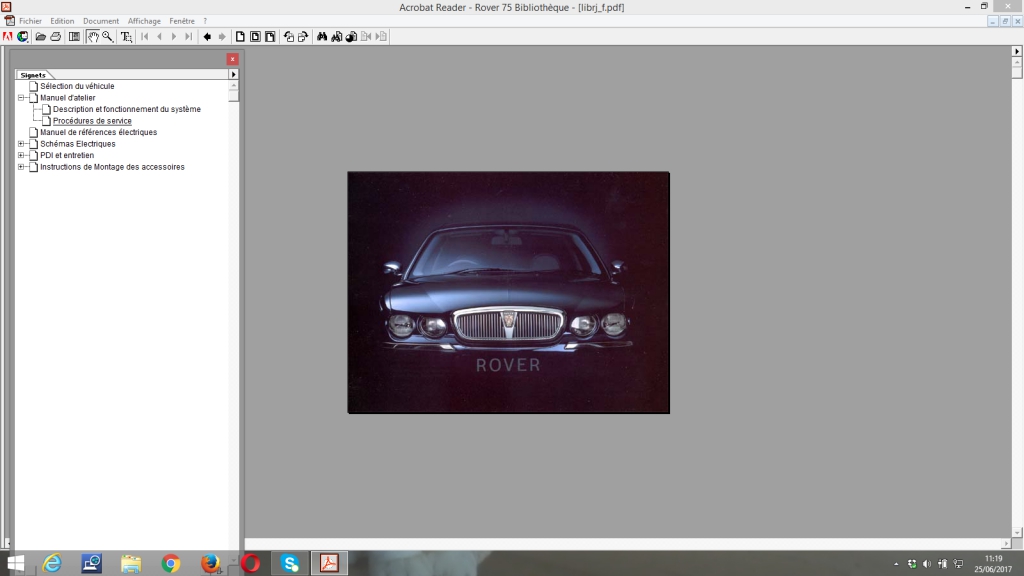Open the taskbar clock showing 11:19

993,564
